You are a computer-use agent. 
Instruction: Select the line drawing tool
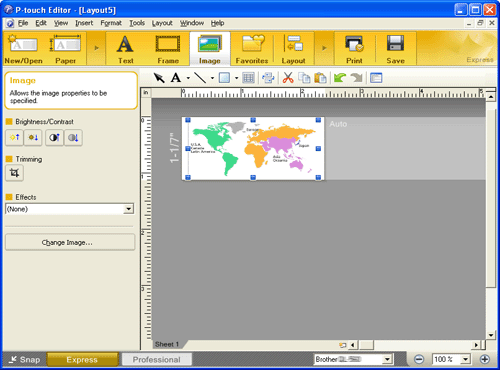coord(200,78)
